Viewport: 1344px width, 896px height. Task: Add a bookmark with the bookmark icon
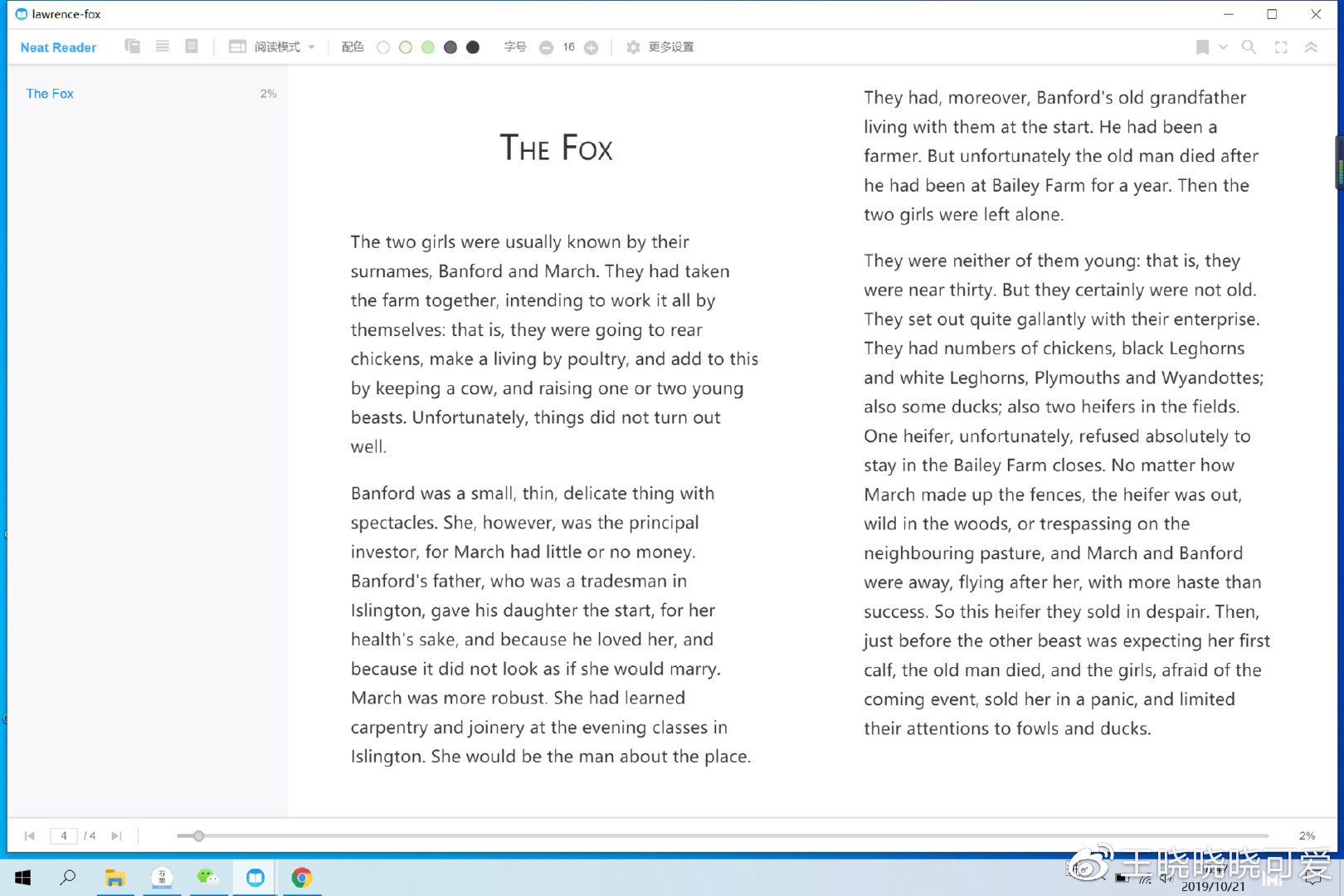click(x=1202, y=47)
